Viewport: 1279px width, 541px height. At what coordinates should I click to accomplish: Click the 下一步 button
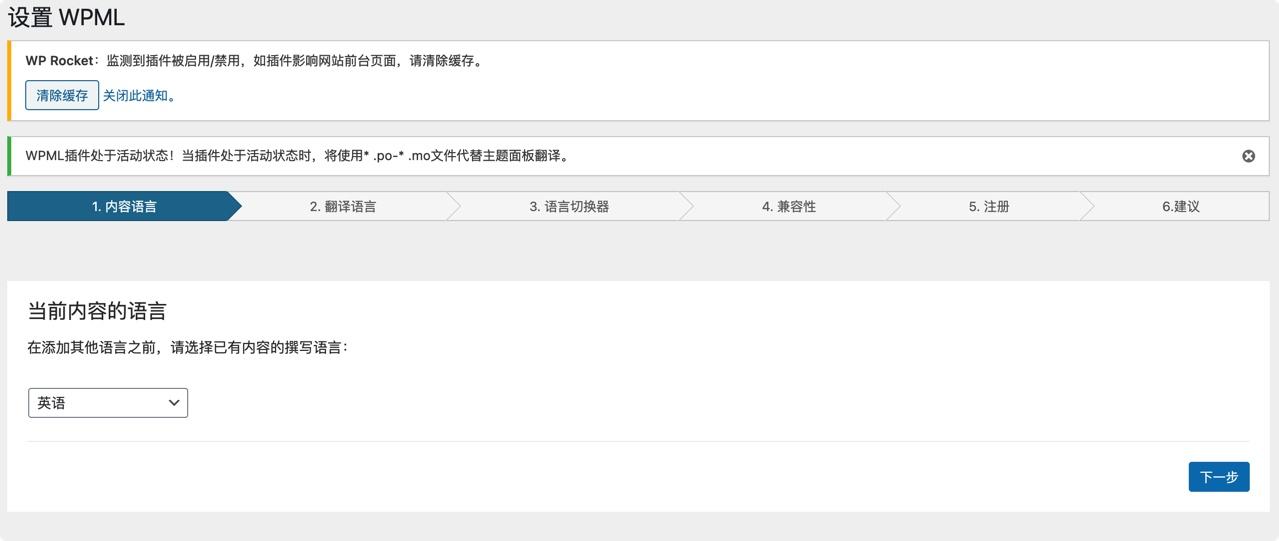1219,477
